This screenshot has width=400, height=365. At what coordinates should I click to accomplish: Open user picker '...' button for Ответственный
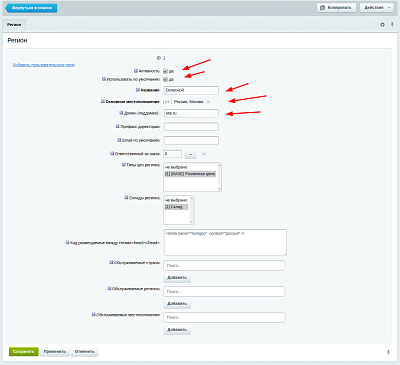coord(190,154)
